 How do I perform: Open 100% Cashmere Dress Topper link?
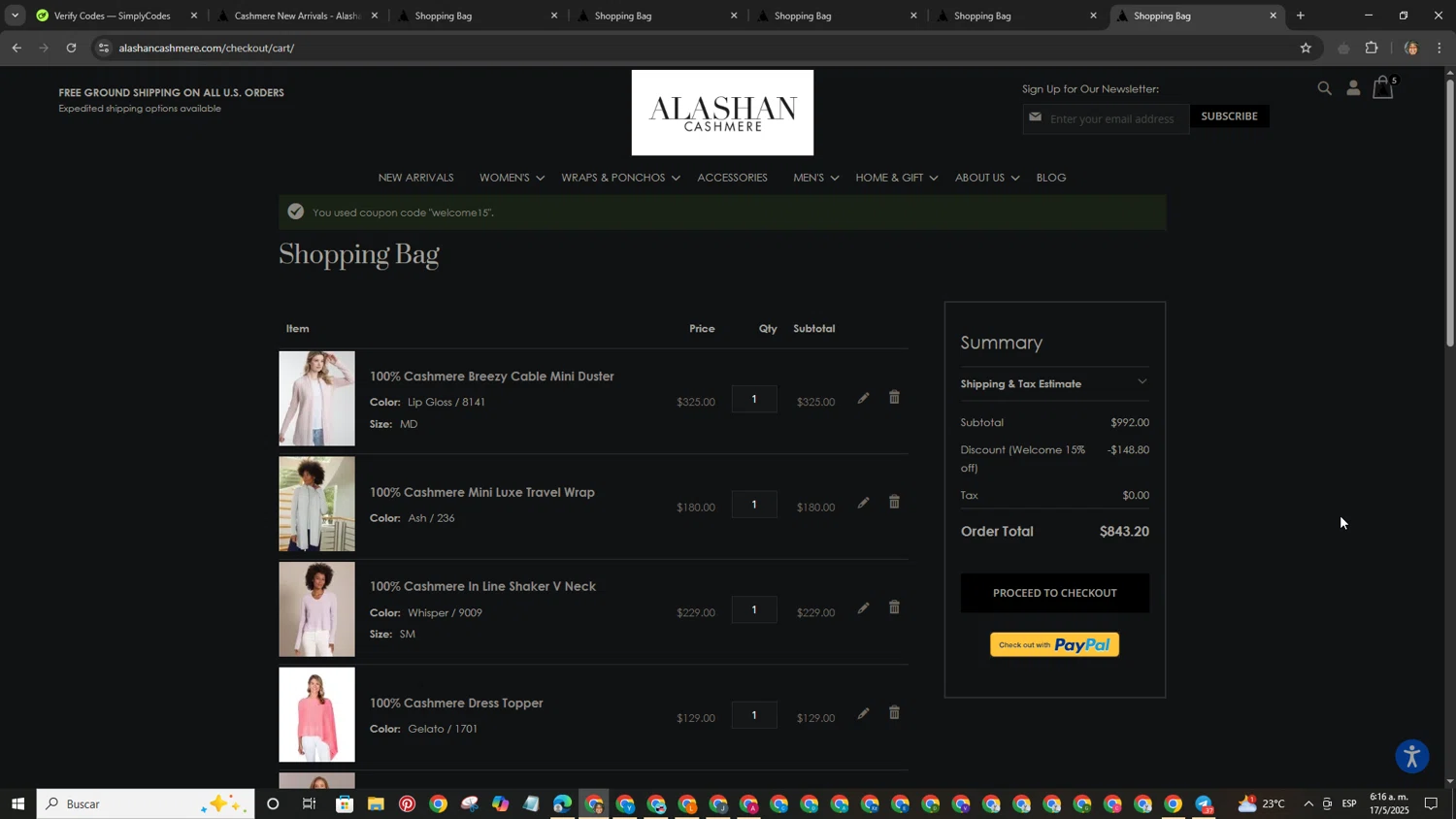(x=456, y=704)
